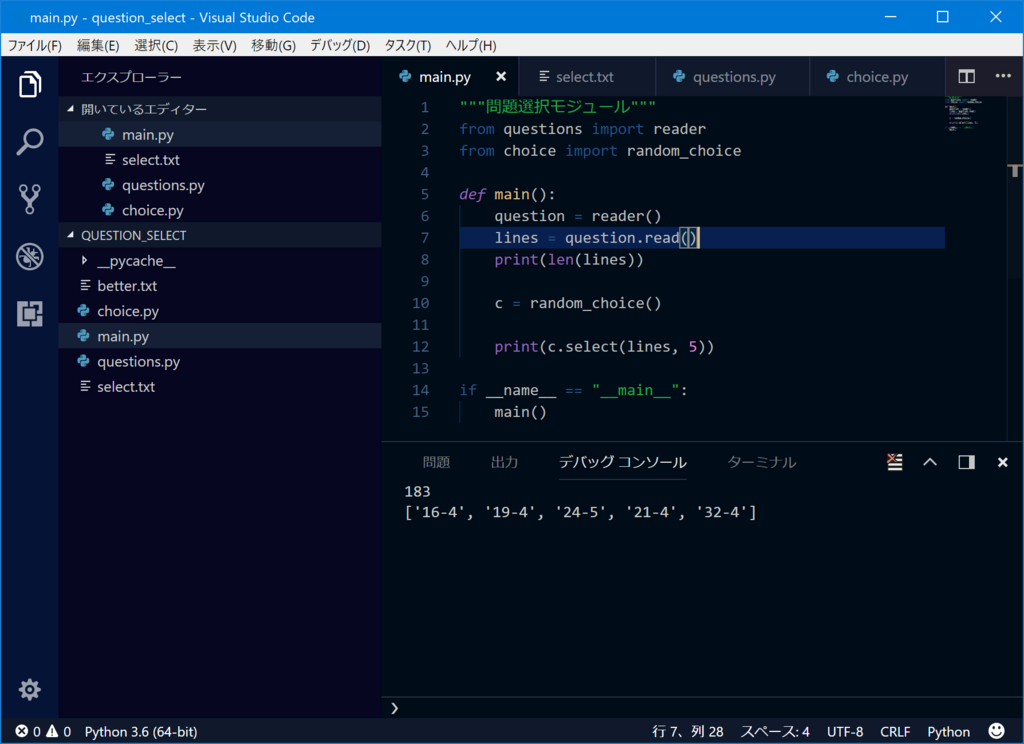The height and width of the screenshot is (744, 1024).
Task: Open choice.py in the folder tree
Action: click(220, 311)
